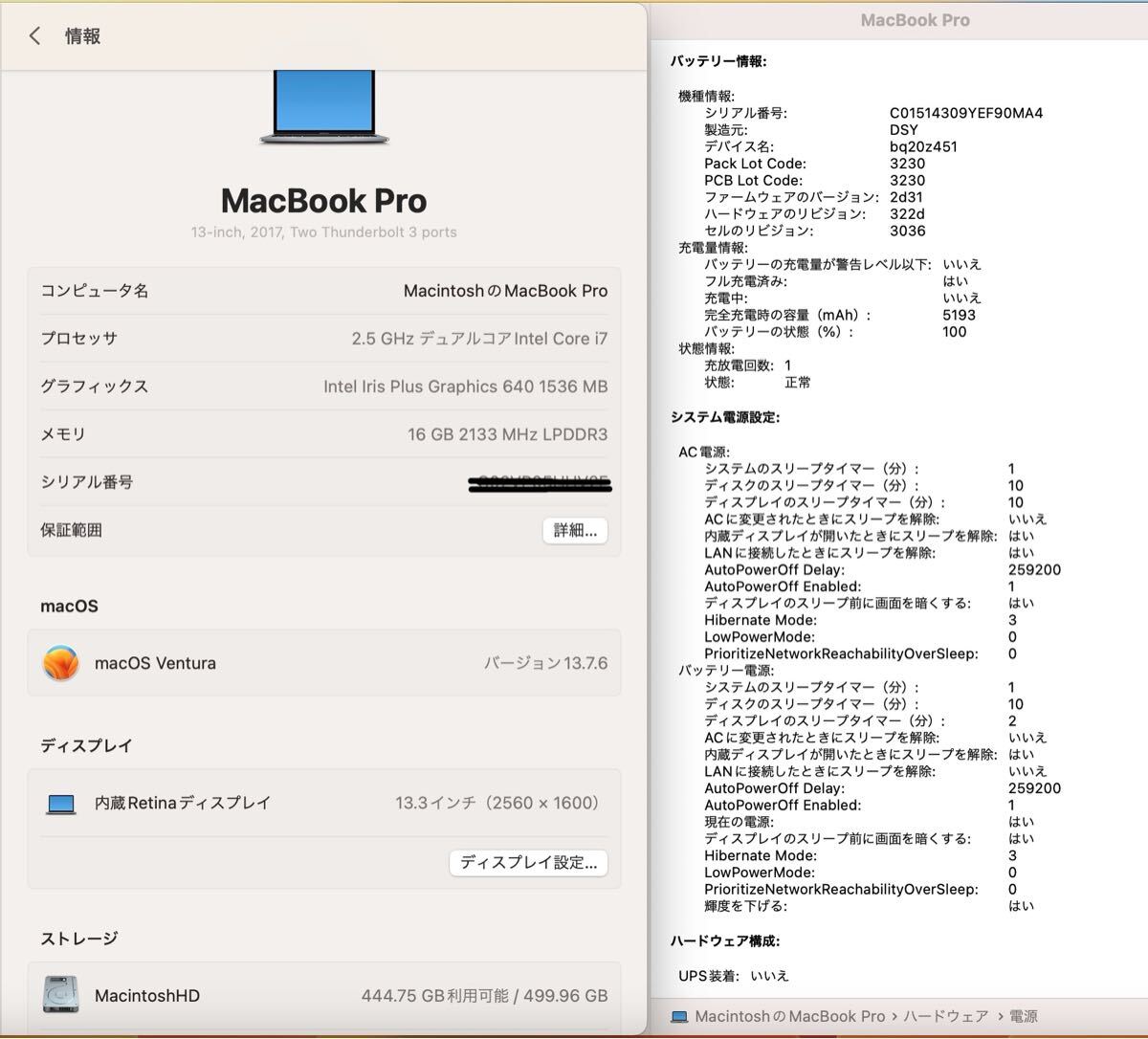This screenshot has width=1148, height=1039.
Task: Click the 現在の電源: setting label
Action: (740, 822)
